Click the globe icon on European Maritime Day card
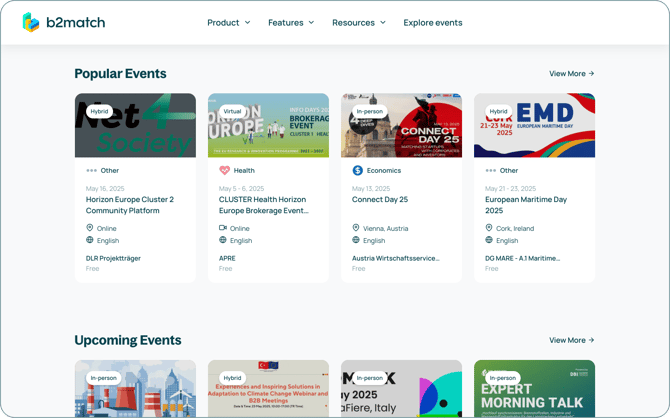This screenshot has width=670, height=418. coord(489,240)
